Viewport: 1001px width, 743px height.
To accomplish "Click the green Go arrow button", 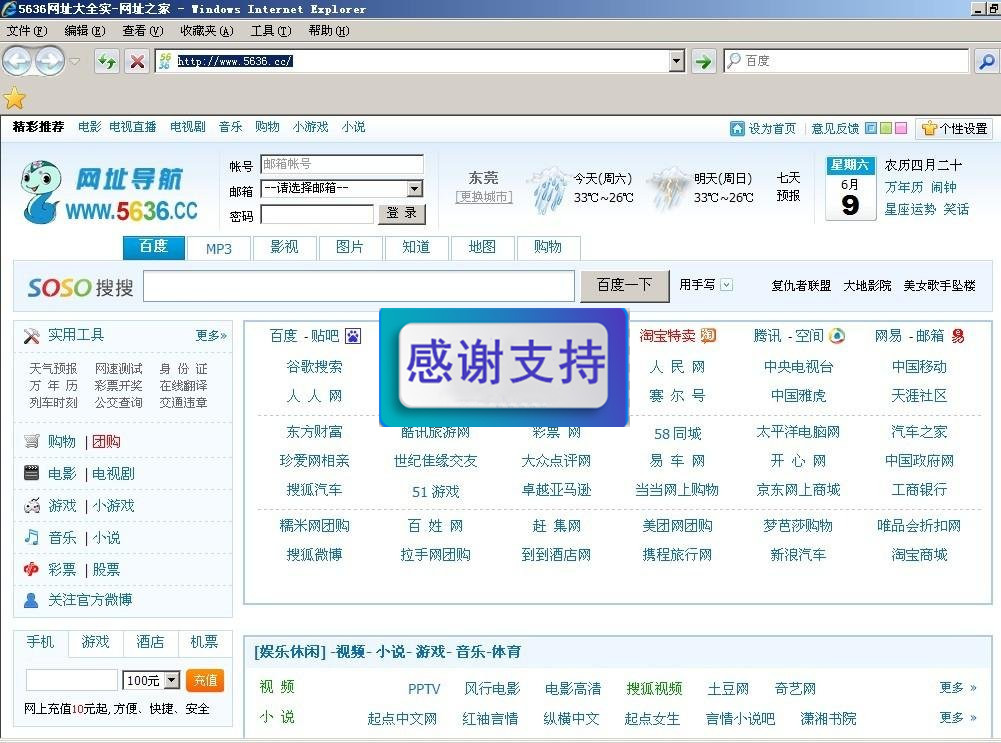I will (x=703, y=61).
